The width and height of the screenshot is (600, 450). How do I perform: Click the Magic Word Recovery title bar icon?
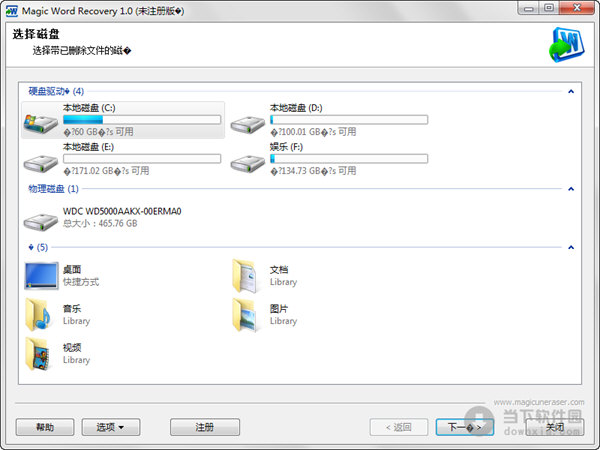(11, 11)
